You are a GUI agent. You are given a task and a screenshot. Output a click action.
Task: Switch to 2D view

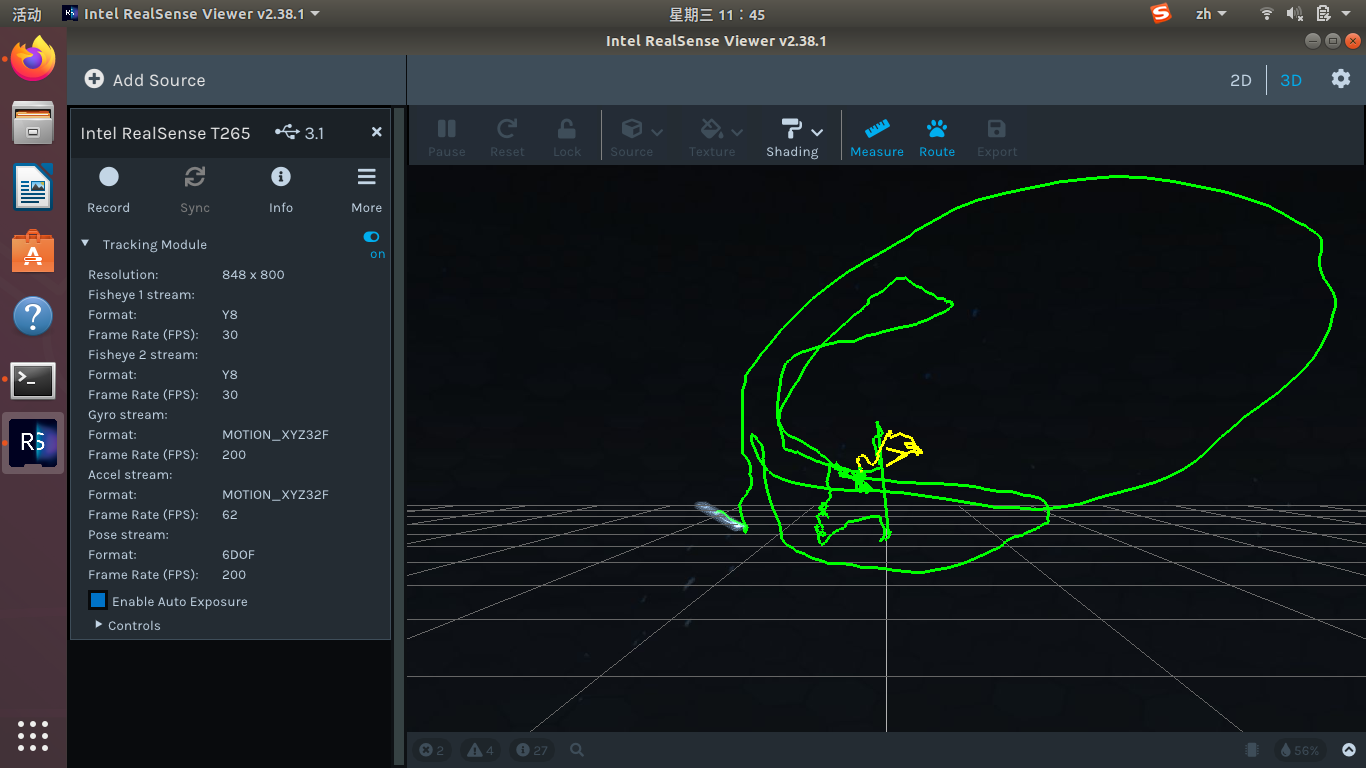coord(1240,80)
